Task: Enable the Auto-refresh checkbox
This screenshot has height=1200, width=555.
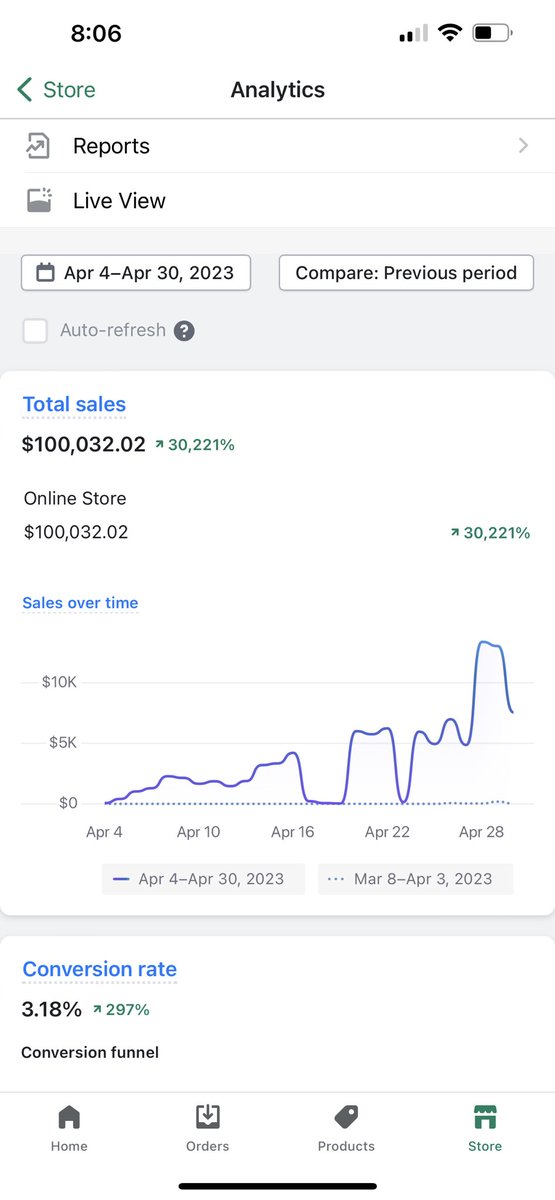Action: 36,331
